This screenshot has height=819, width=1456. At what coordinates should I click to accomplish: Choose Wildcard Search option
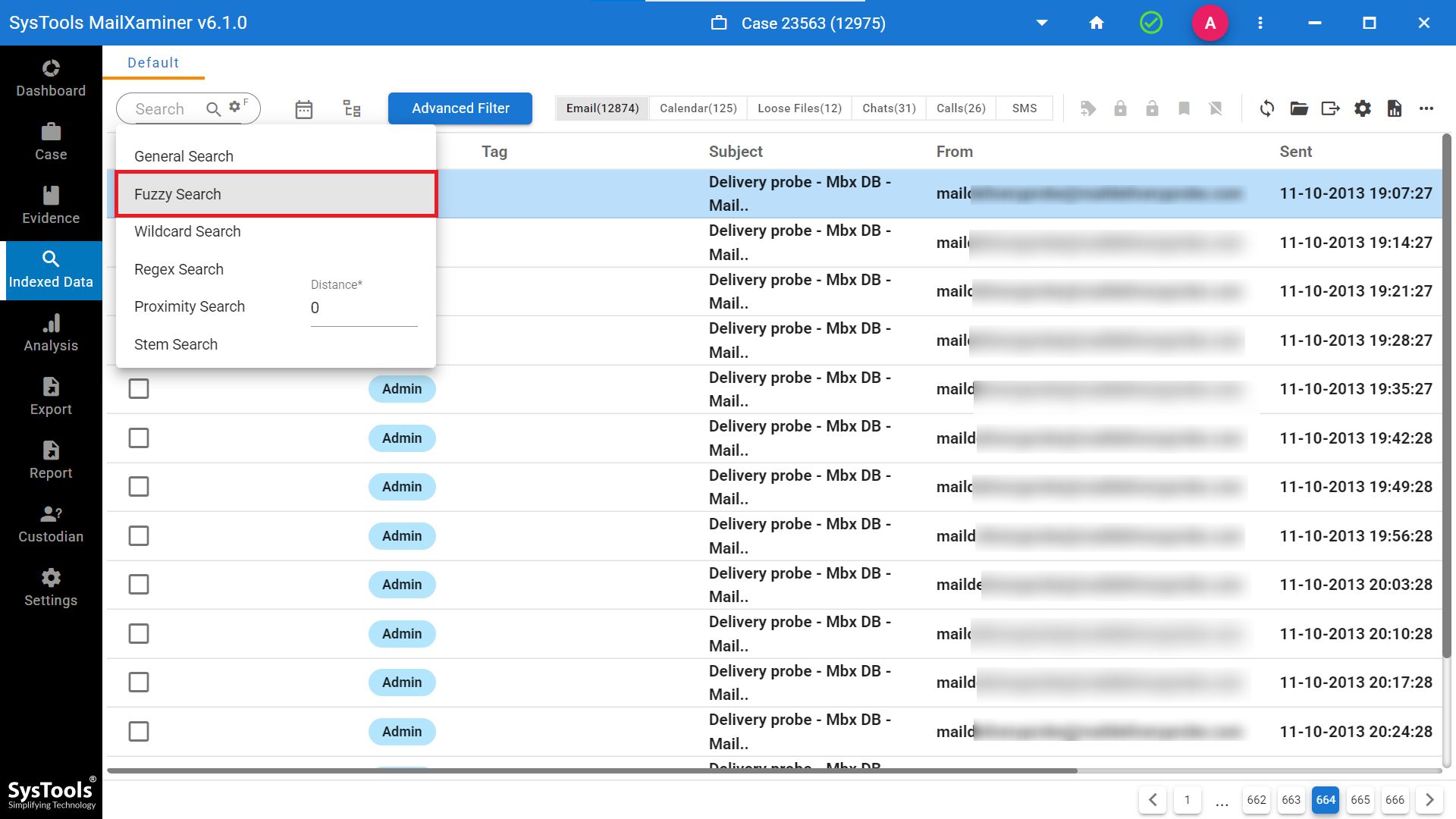tap(275, 231)
